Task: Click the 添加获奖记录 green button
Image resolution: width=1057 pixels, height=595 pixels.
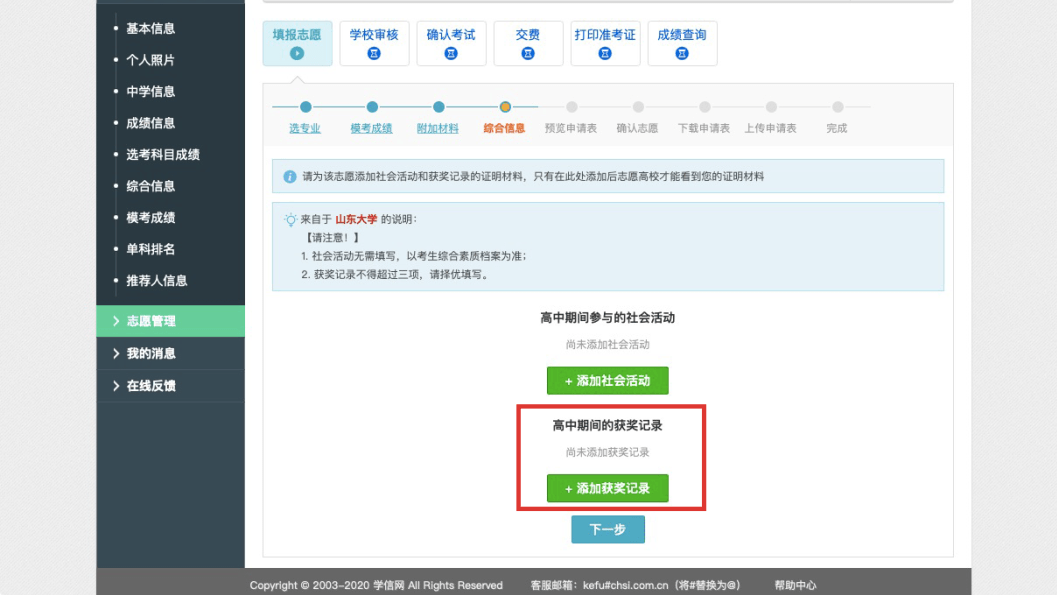Action: [607, 489]
